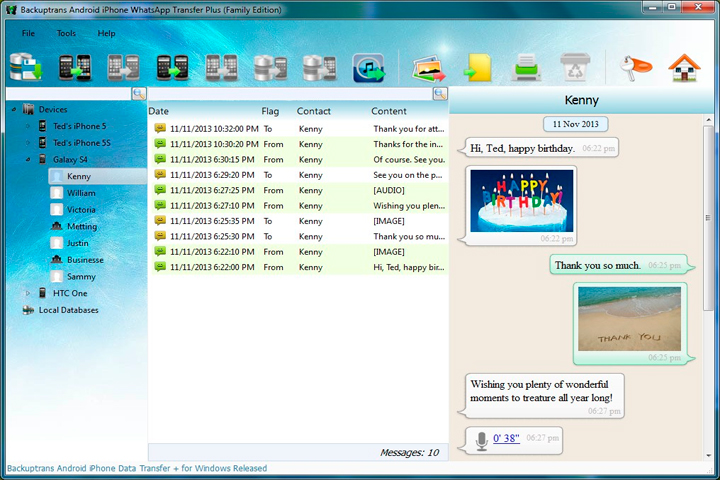Click the second database restore icon
Image resolution: width=720 pixels, height=480 pixels.
(x=320, y=68)
